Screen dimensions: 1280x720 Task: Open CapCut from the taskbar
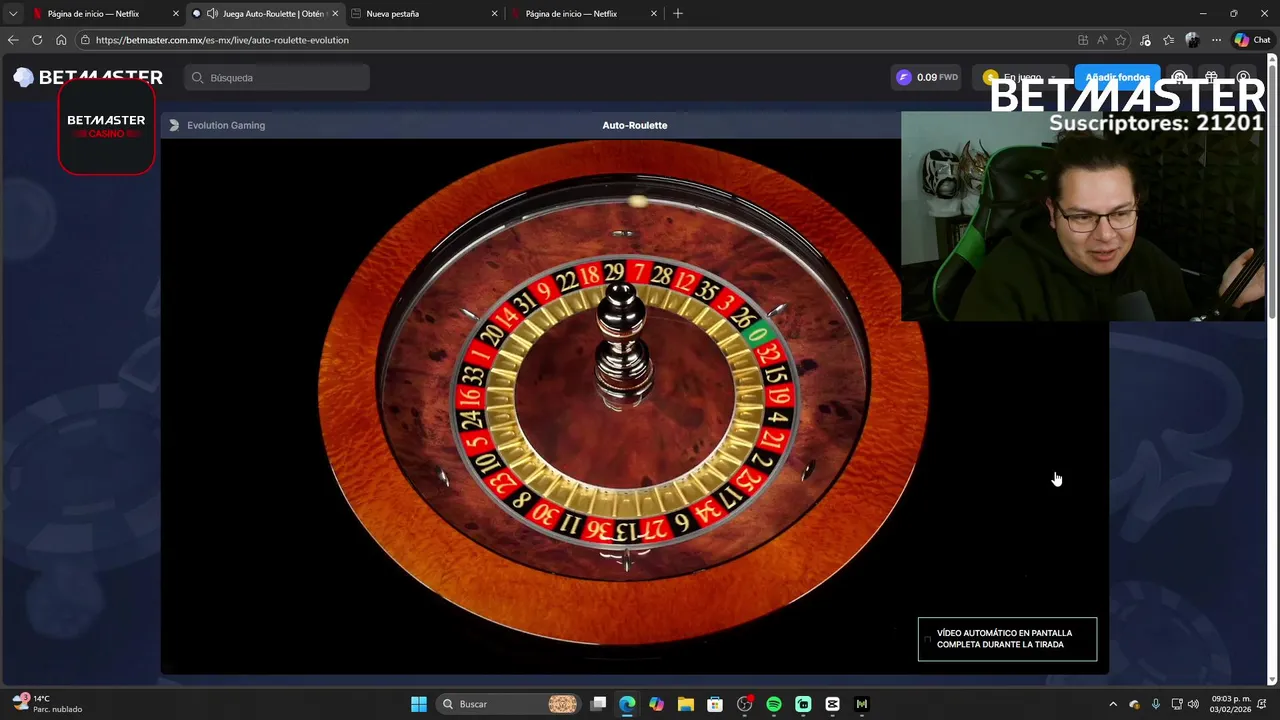832,704
